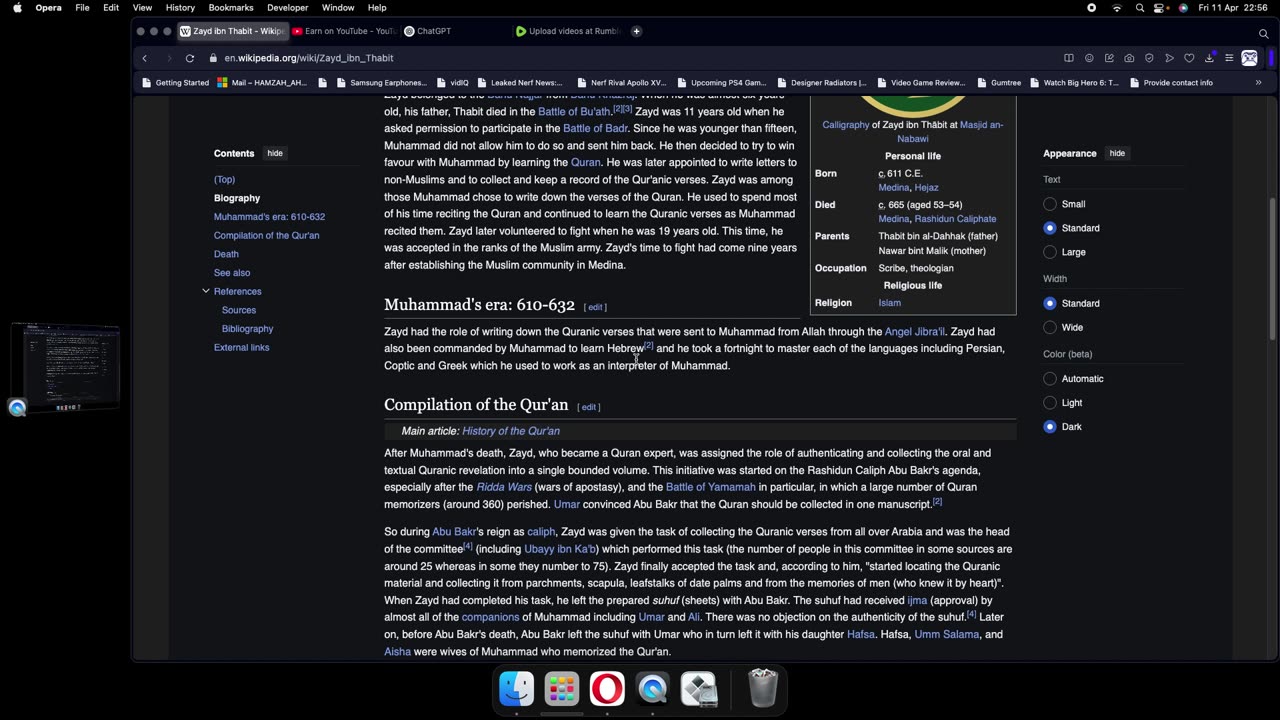The width and height of the screenshot is (1280, 720).
Task: Select Standard width option
Action: coord(1049,303)
